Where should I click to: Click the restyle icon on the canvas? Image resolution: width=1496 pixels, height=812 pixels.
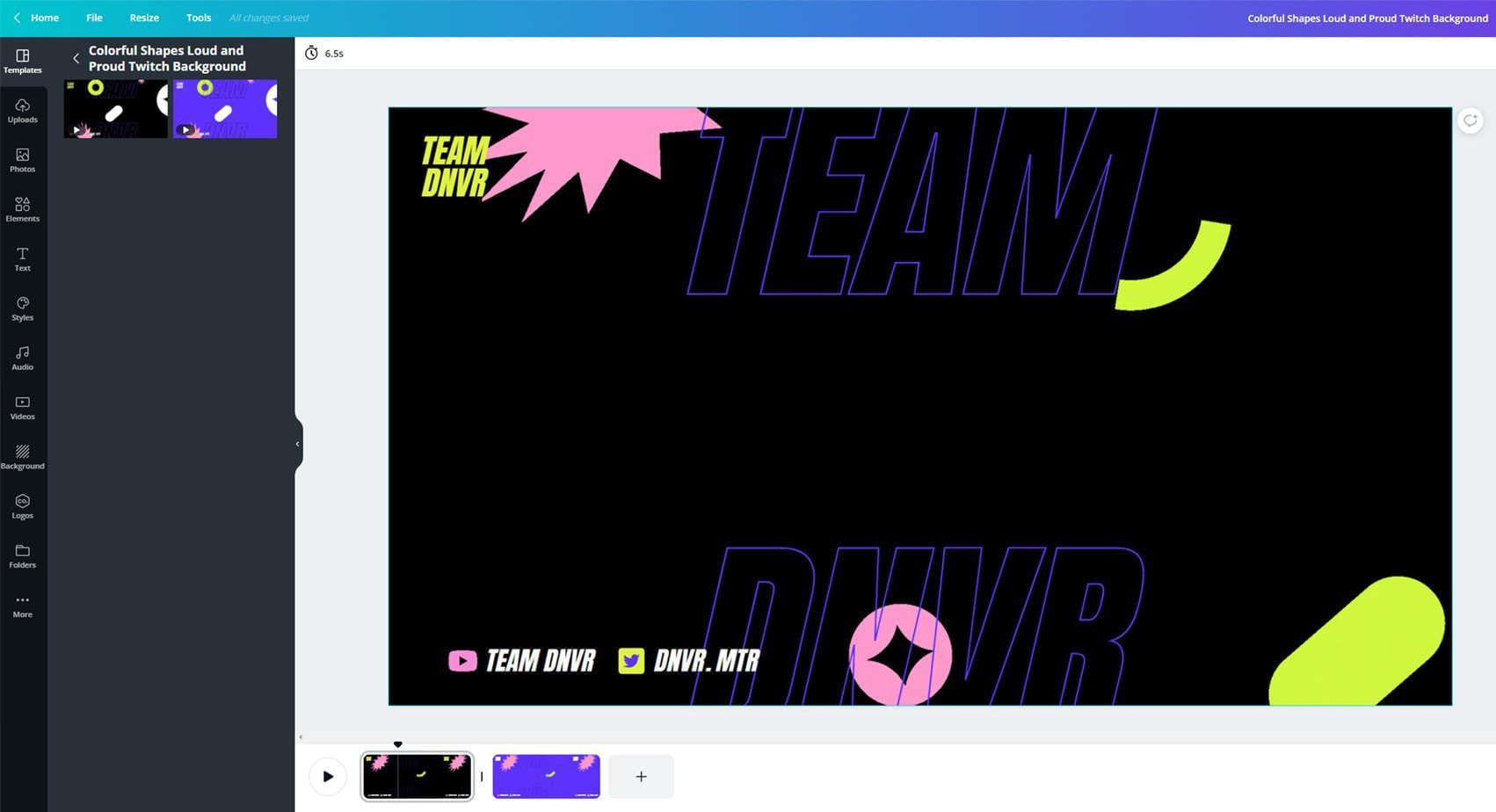[x=1470, y=120]
